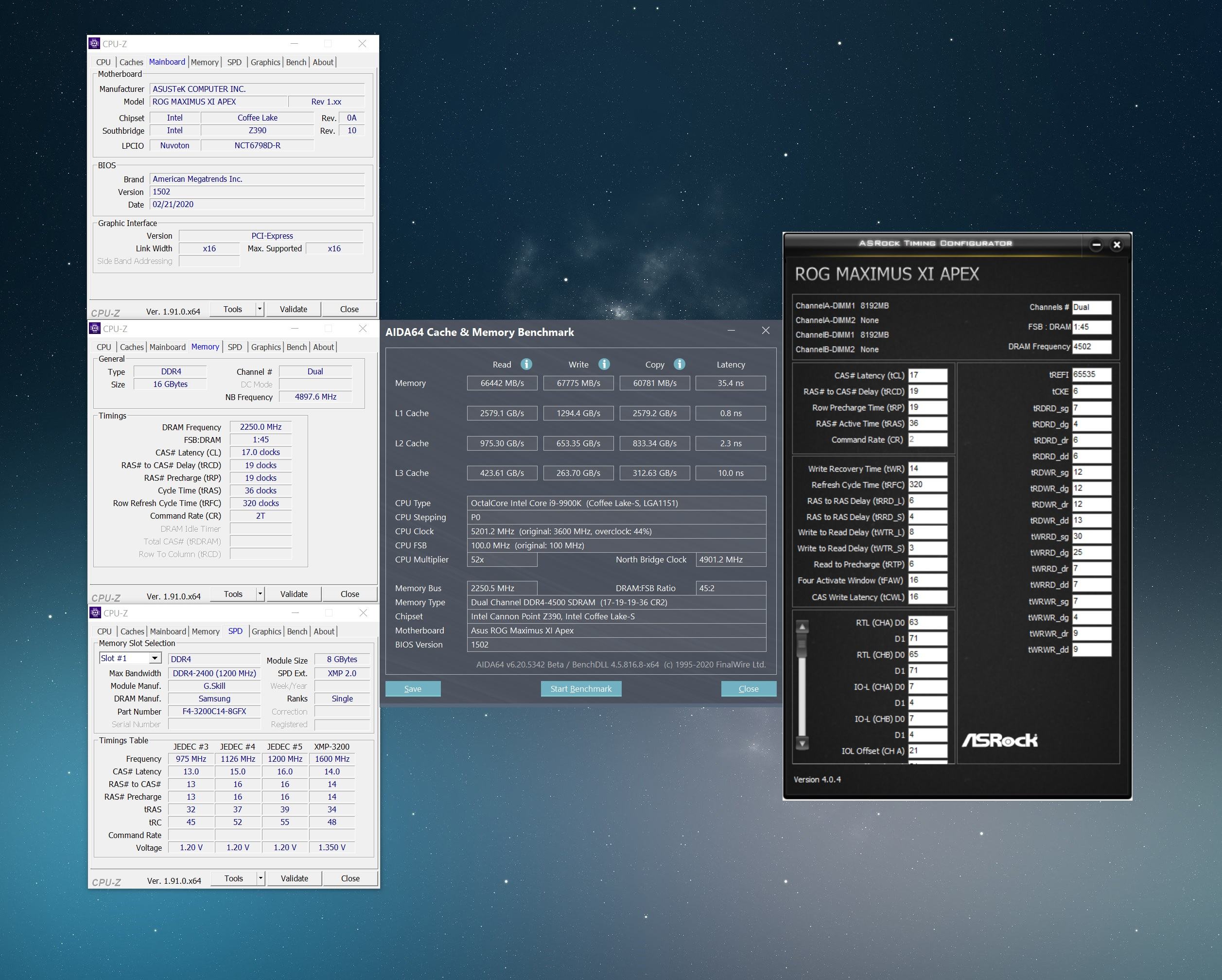Click the CPU Clock value in AIDA64
1222x980 pixels.
tap(617, 531)
